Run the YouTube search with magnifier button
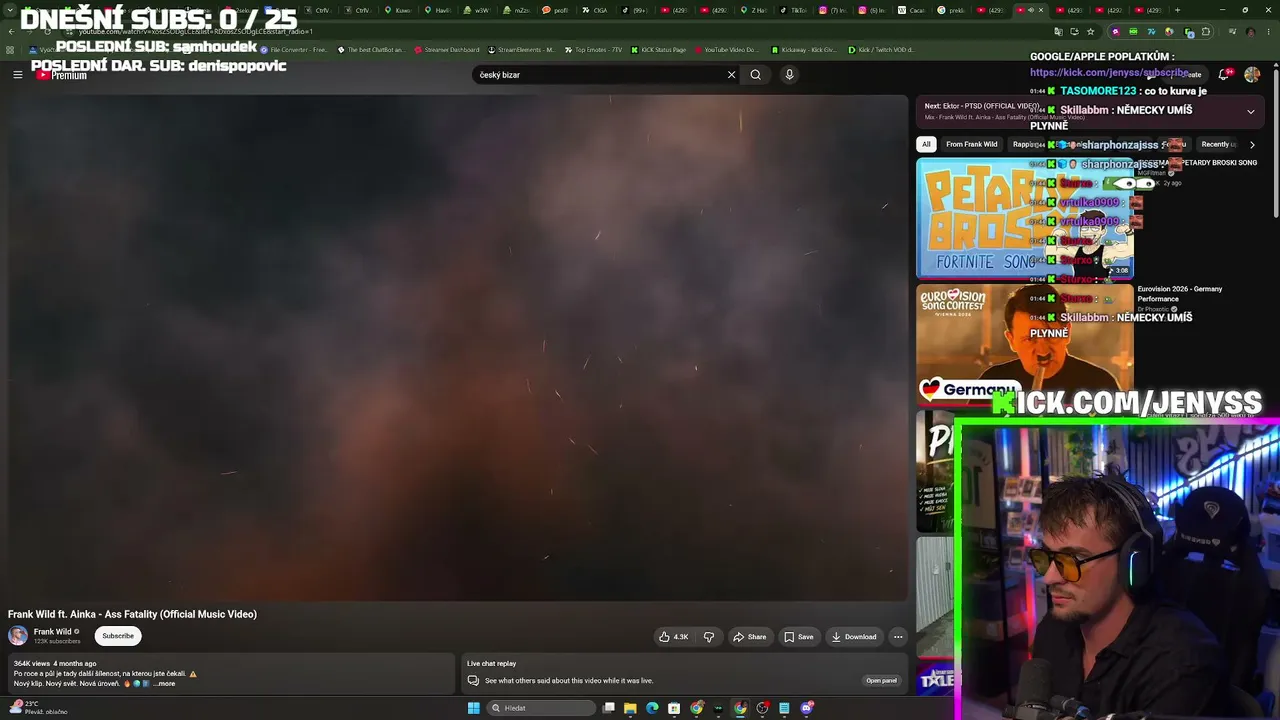 click(756, 74)
